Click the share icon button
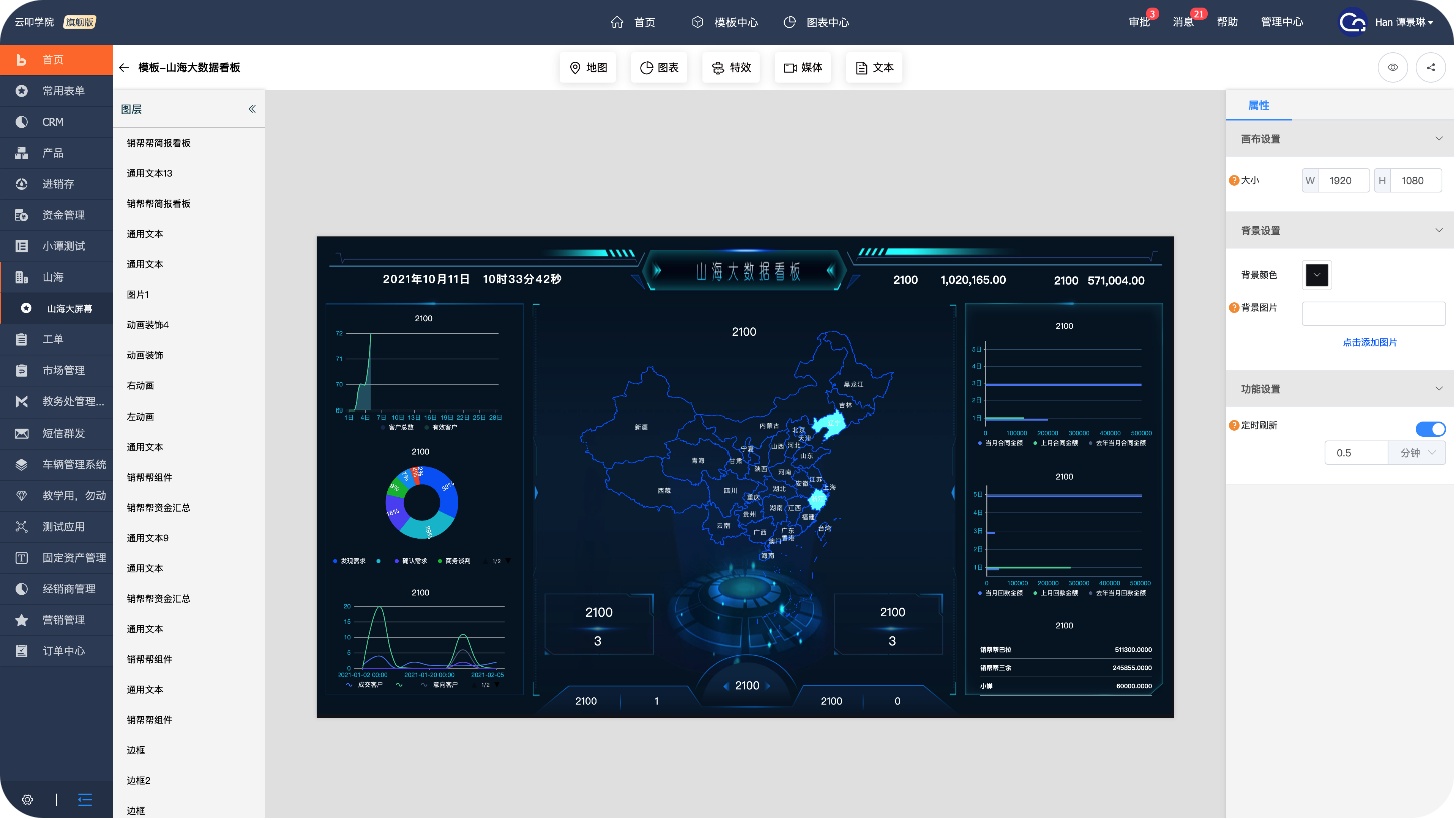The image size is (1456, 820). tap(1430, 68)
